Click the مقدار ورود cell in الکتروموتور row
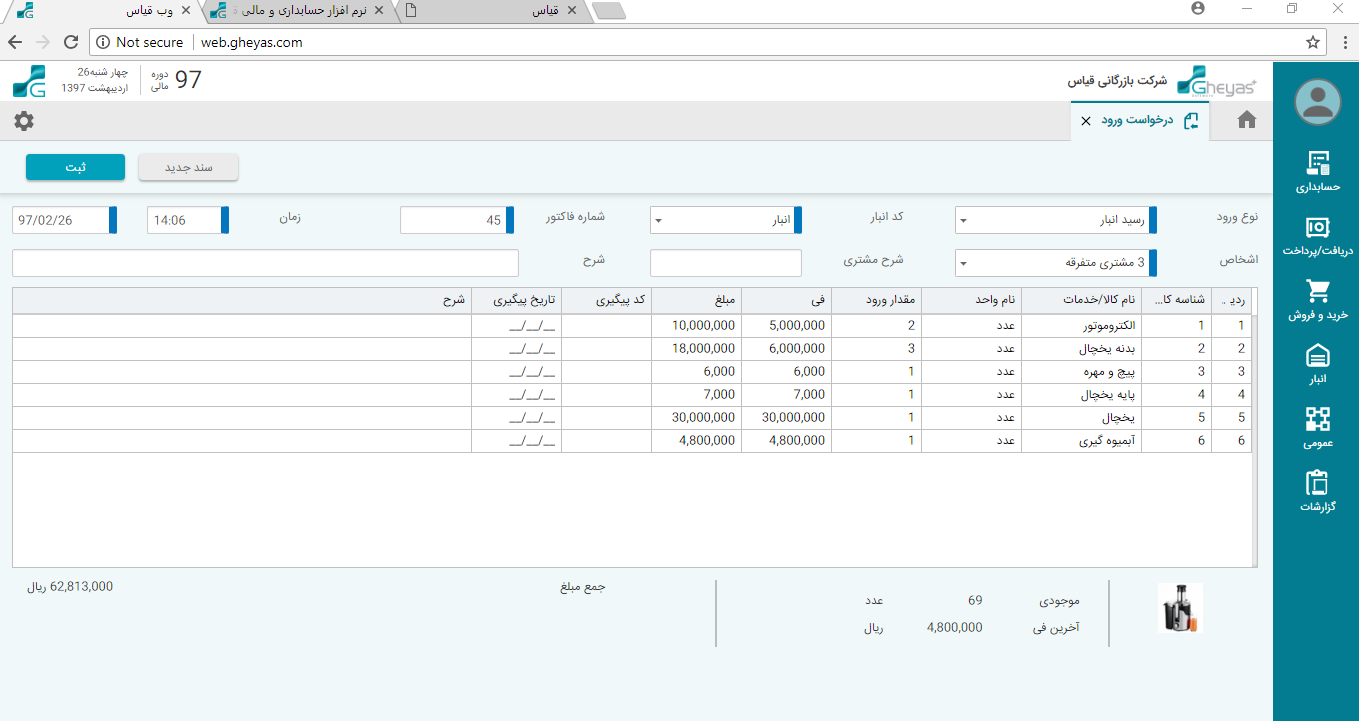Screen dimensions: 1359x721 pos(876,326)
